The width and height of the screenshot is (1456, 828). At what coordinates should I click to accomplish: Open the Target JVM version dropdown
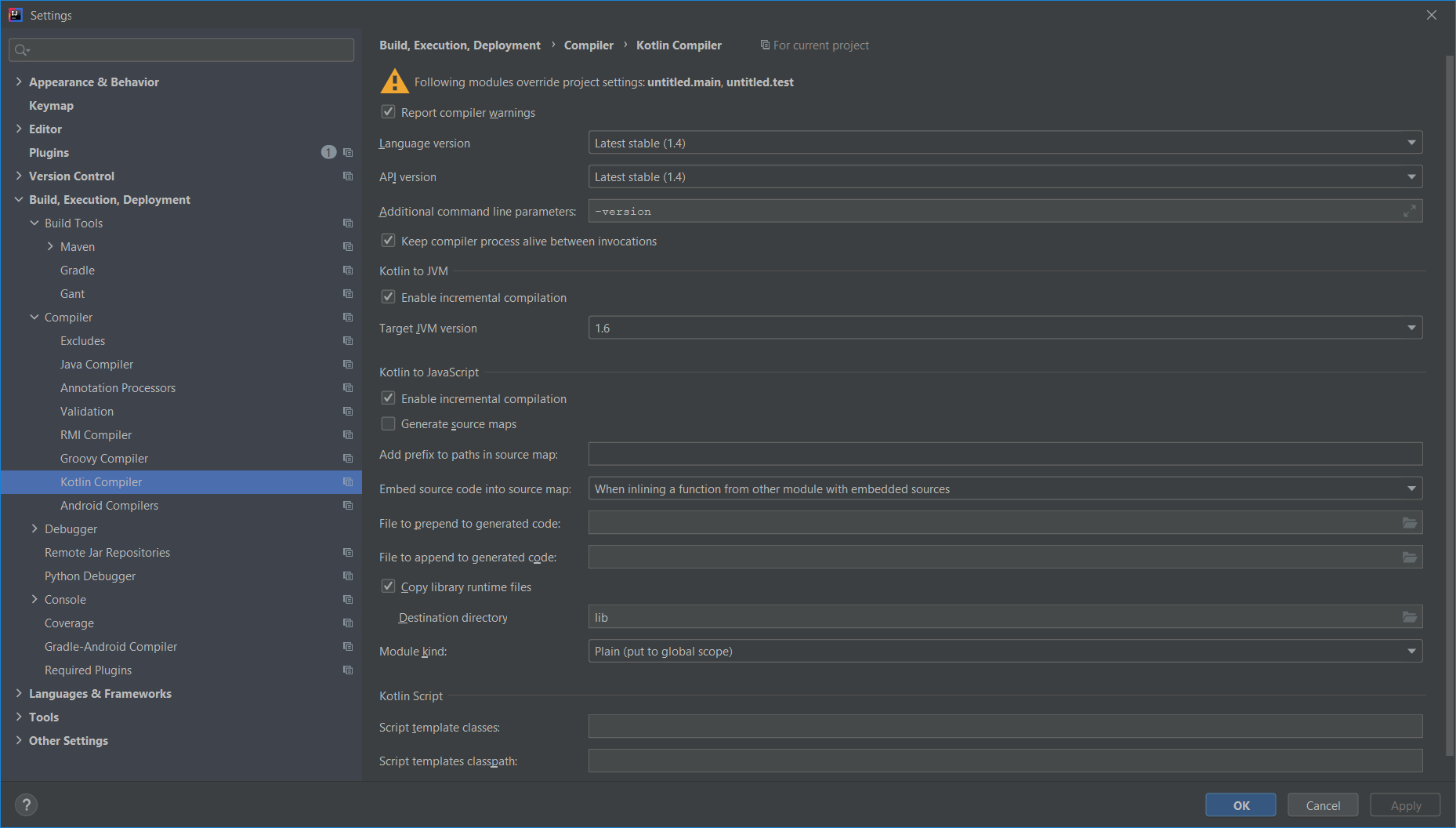(x=1411, y=327)
